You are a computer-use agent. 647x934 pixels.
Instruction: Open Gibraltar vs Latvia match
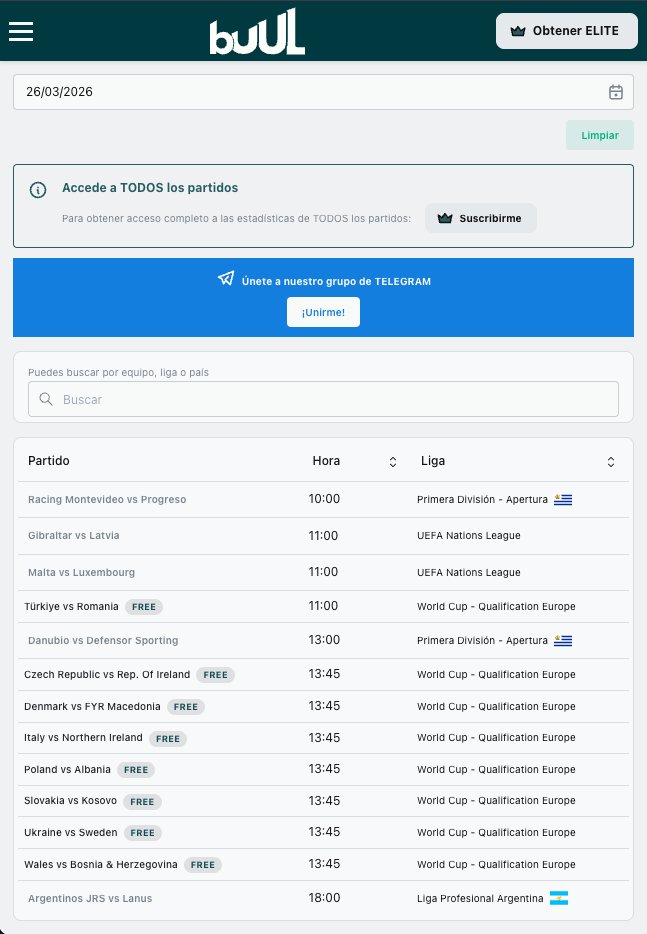tap(74, 536)
